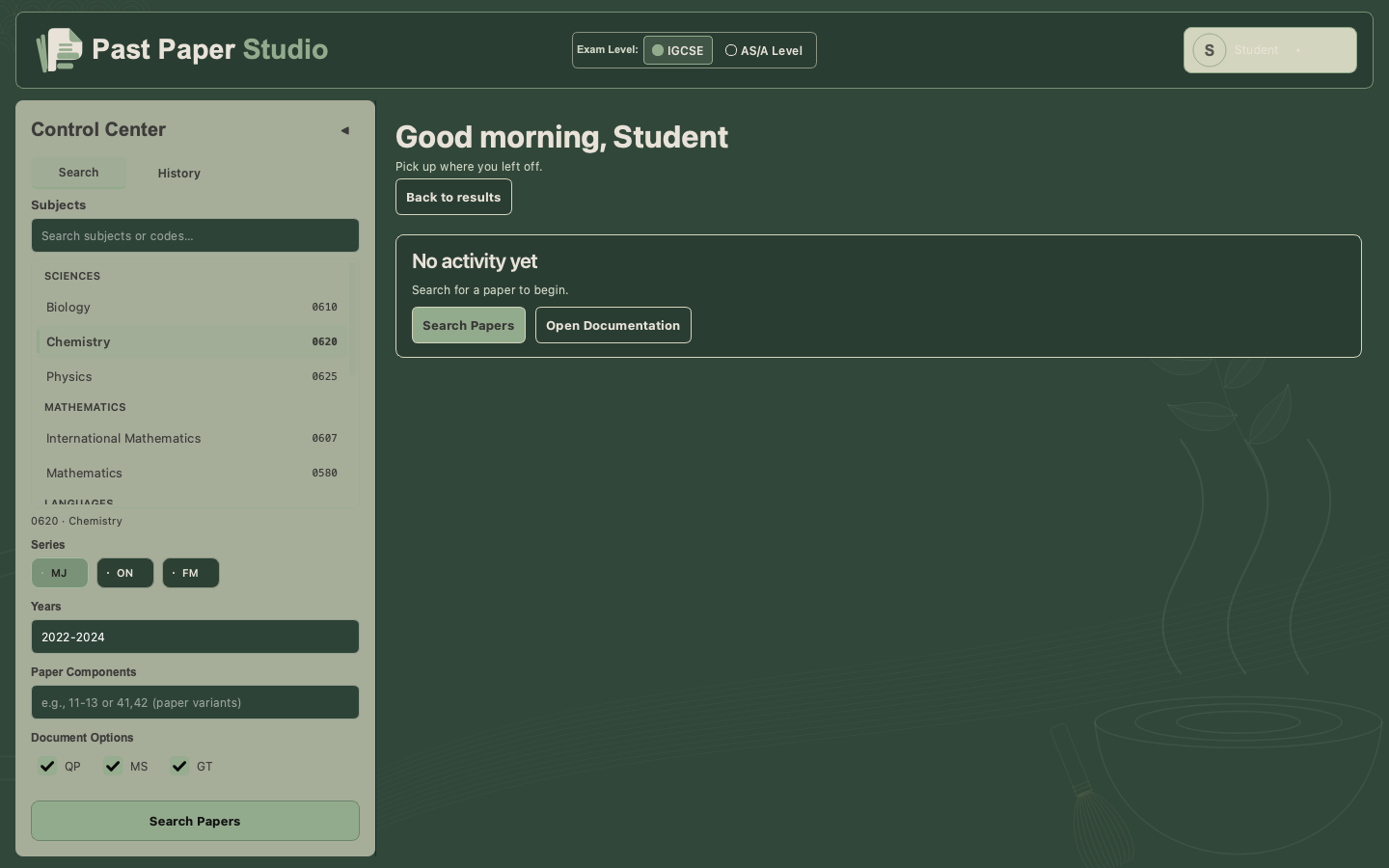Open Documentation from the activity card
Screen dimensions: 1389x868
613,325
